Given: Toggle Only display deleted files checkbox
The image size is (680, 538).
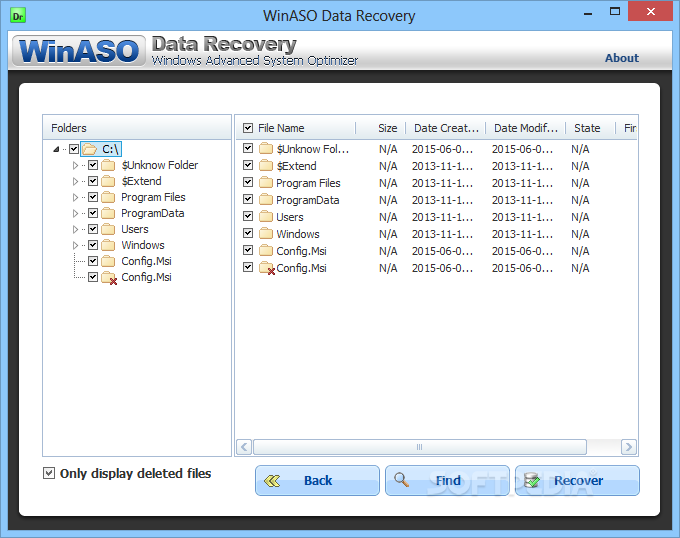Looking at the screenshot, I should 49,473.
